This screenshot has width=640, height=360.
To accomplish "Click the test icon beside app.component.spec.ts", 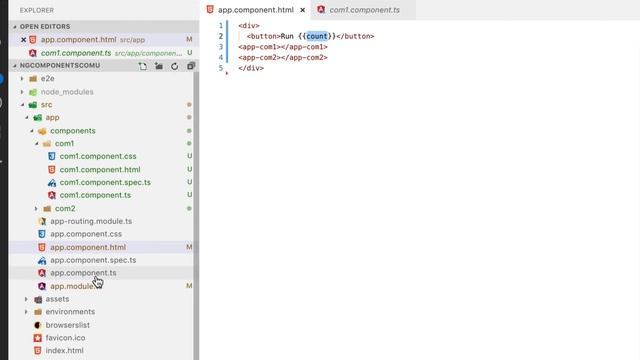I will pos(42,260).
